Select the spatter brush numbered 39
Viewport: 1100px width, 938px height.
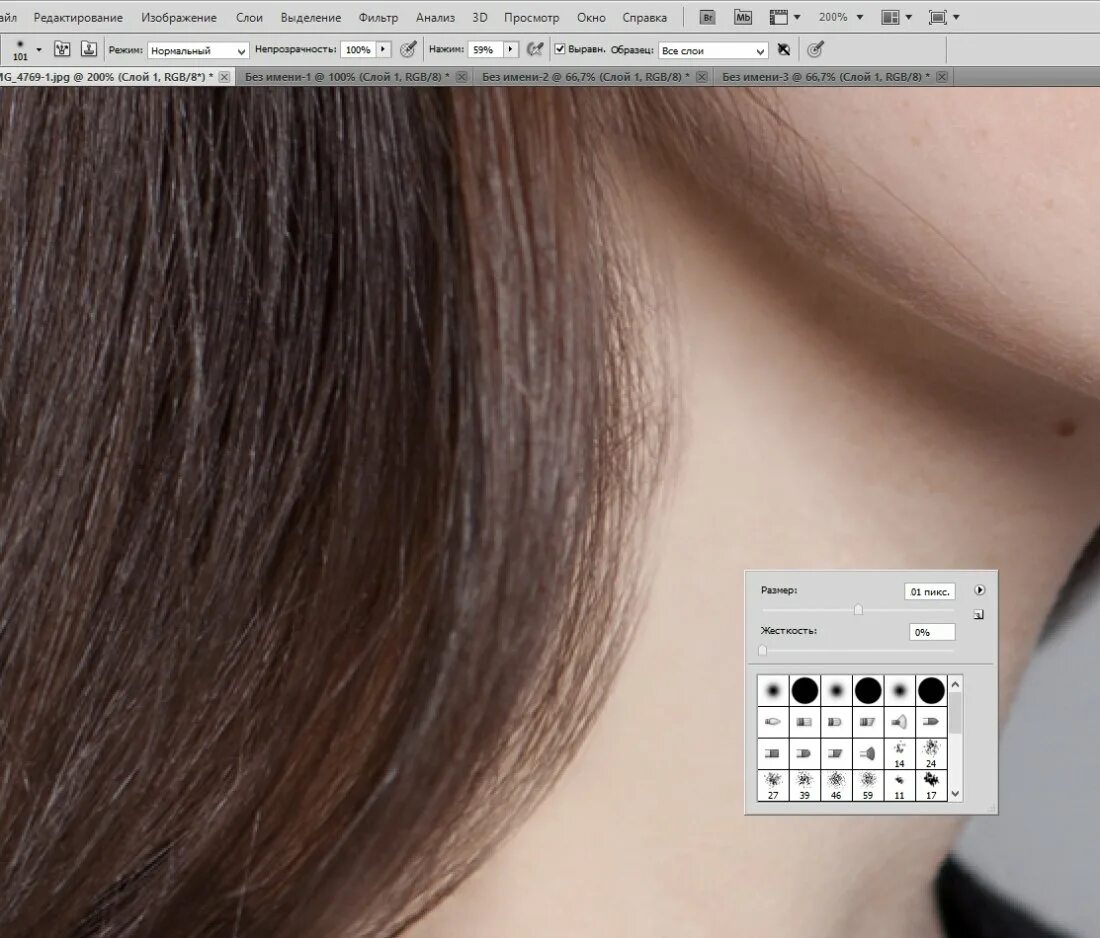[804, 785]
